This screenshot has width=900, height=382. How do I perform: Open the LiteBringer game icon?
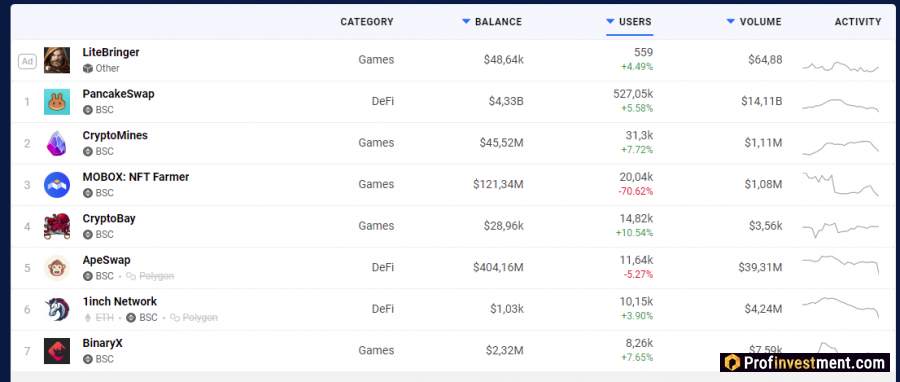[57, 60]
